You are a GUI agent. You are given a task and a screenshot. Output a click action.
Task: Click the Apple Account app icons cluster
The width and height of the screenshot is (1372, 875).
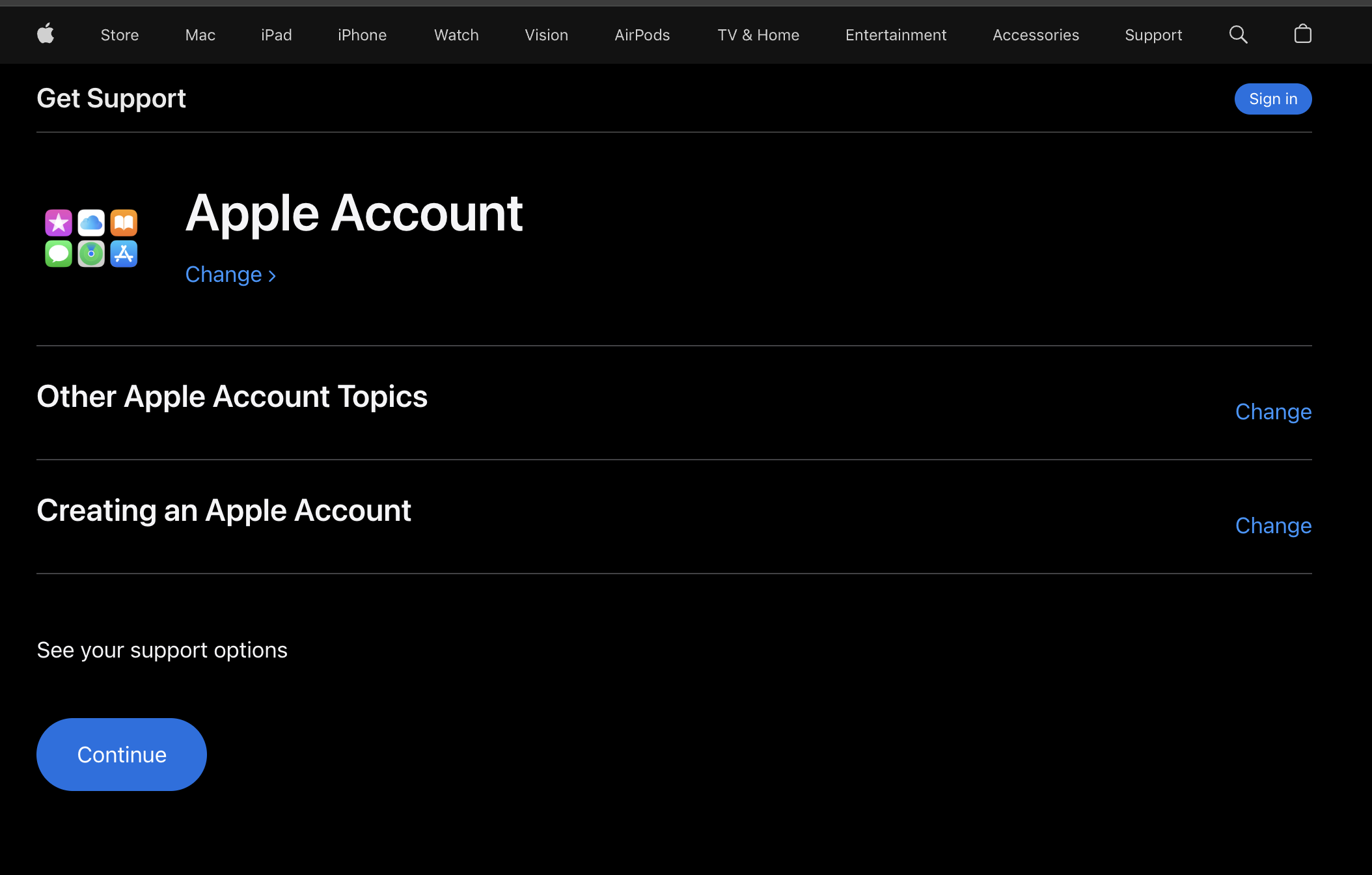click(x=91, y=238)
